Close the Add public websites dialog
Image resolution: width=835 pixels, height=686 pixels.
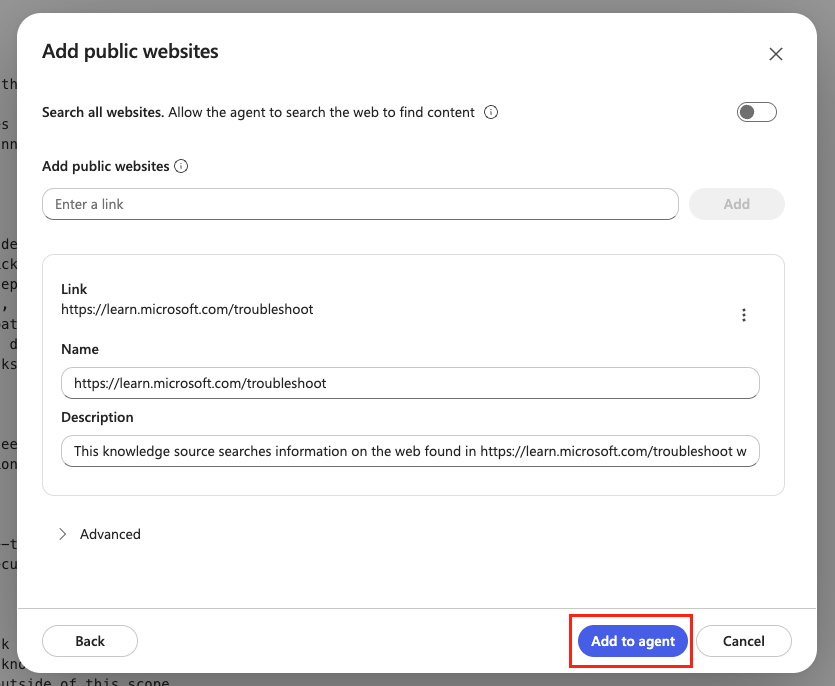(x=775, y=54)
